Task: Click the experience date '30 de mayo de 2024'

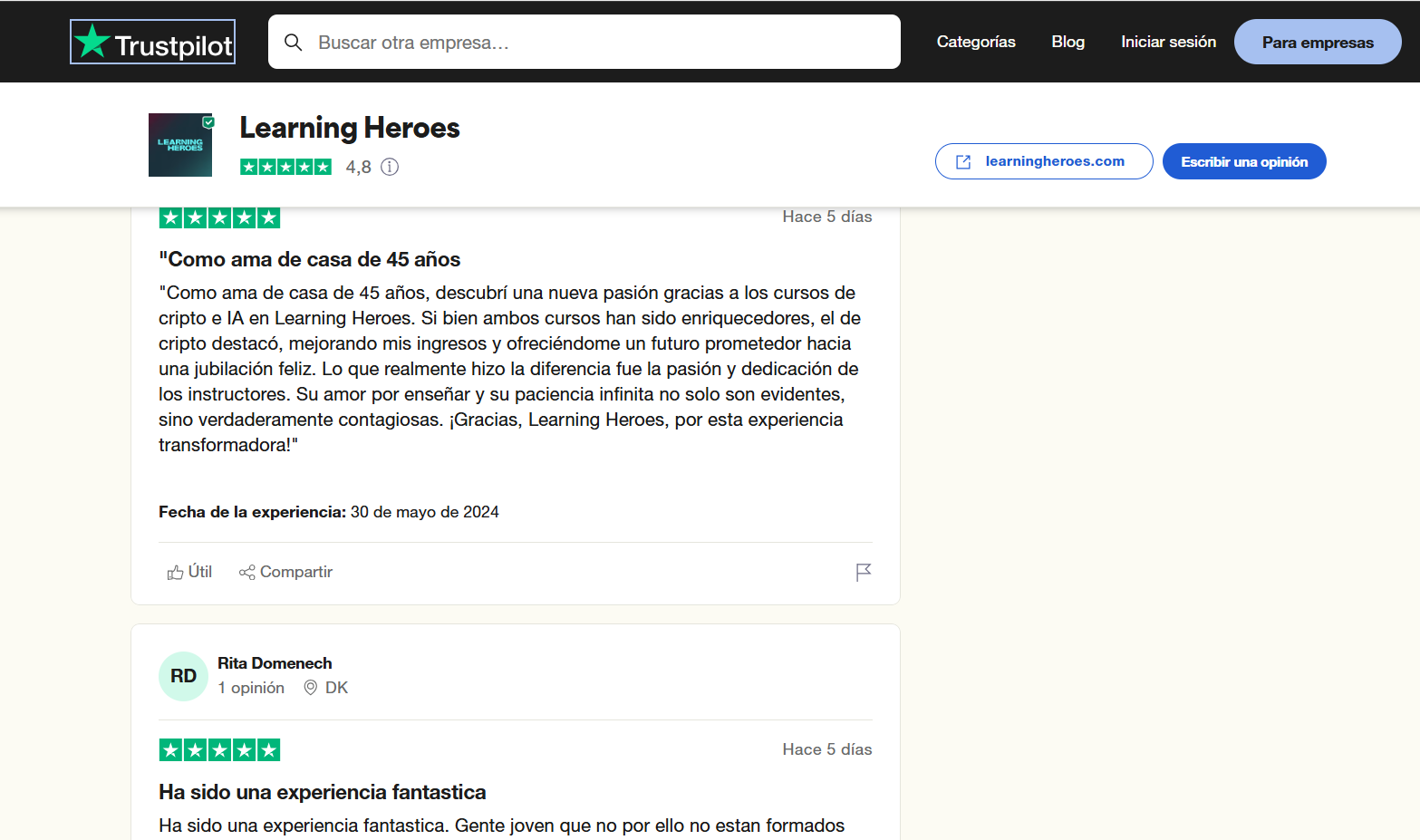Action: (x=425, y=512)
